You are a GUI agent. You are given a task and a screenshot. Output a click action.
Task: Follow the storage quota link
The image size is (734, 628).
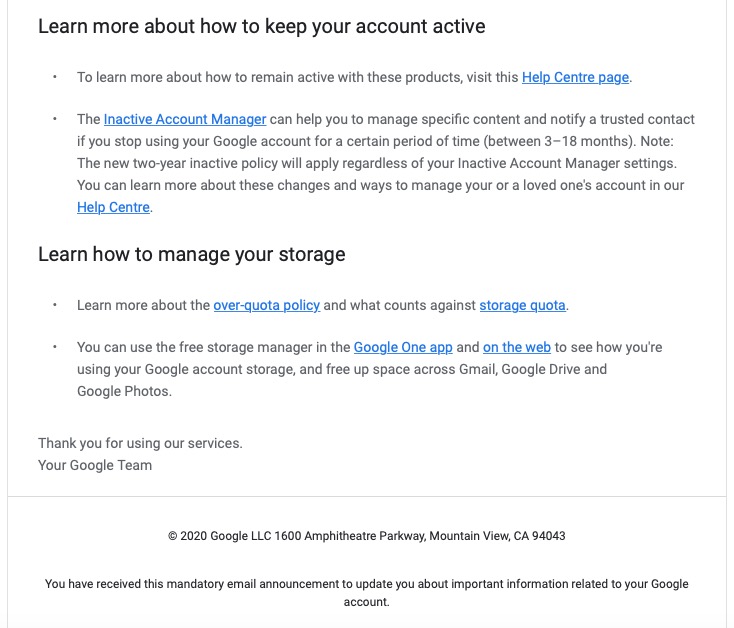[x=522, y=305]
